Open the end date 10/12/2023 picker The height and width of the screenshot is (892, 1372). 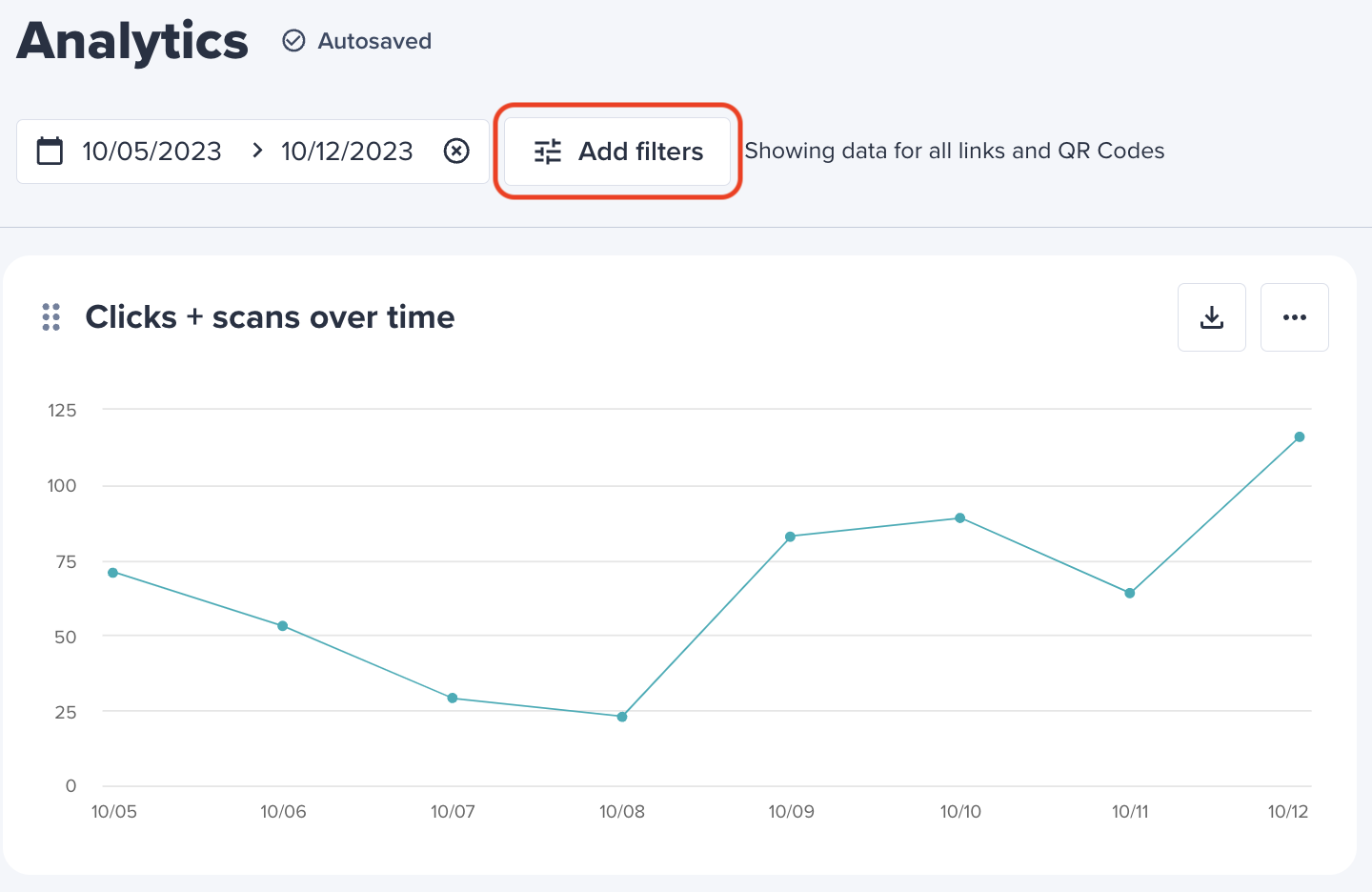click(346, 151)
